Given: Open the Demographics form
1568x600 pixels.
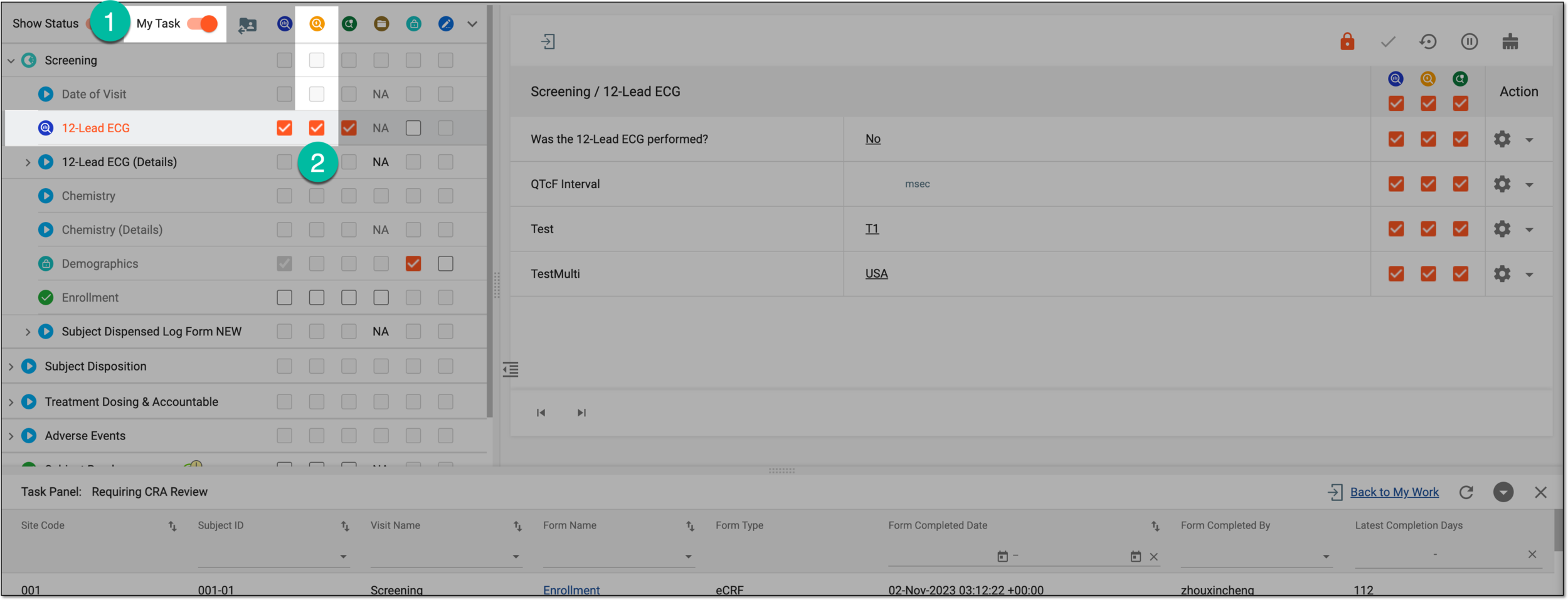Looking at the screenshot, I should [x=100, y=263].
